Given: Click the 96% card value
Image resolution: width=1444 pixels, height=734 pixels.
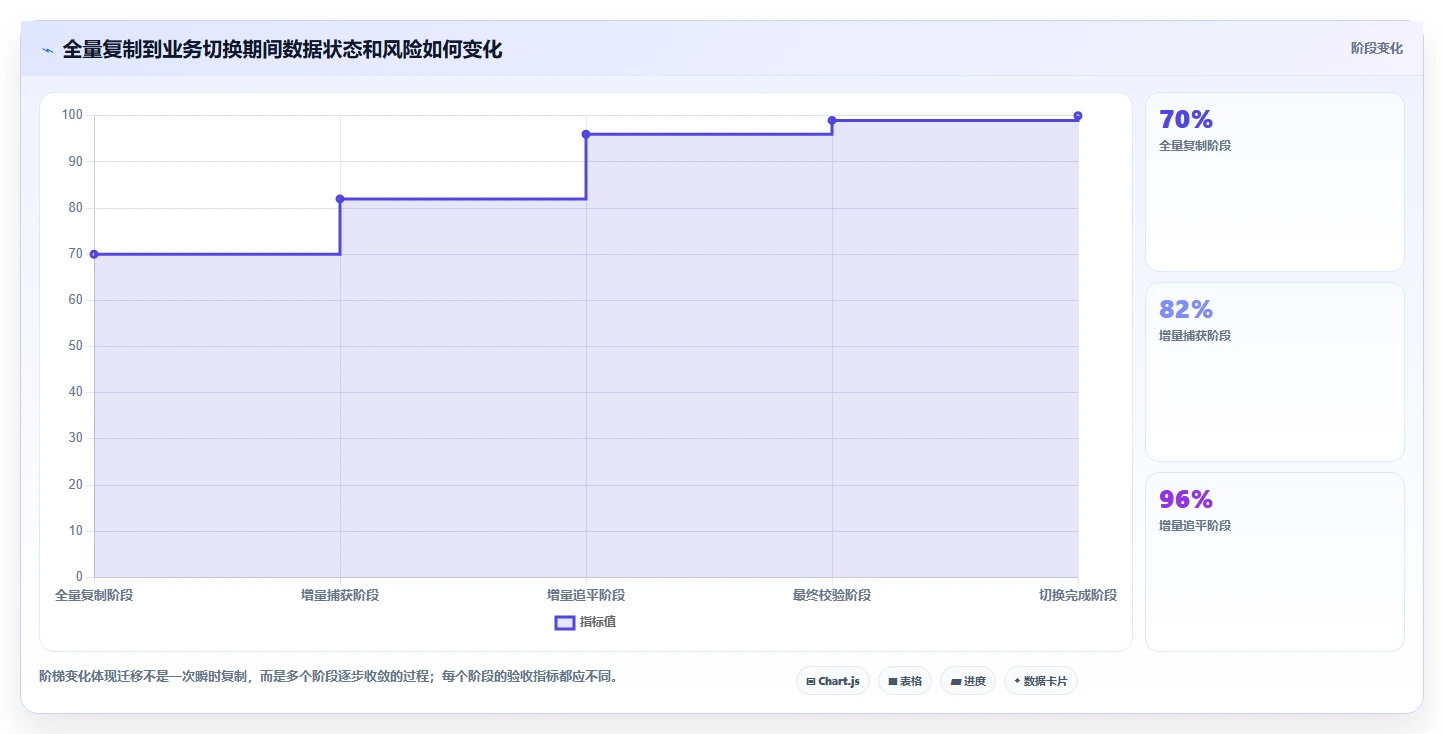Looking at the screenshot, I should (x=1186, y=500).
